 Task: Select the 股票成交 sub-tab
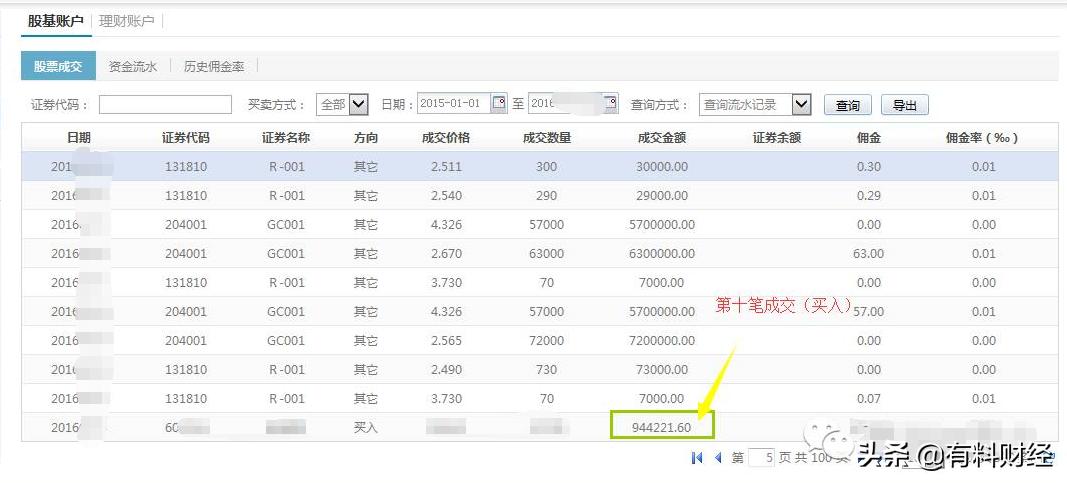point(58,66)
